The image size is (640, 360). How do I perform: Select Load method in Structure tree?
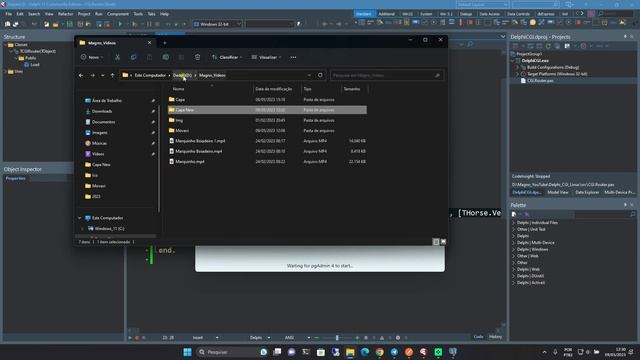click(x=35, y=64)
